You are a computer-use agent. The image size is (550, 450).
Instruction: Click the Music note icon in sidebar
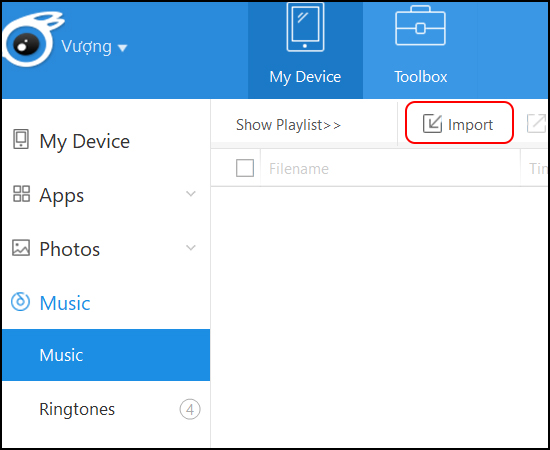(20, 302)
